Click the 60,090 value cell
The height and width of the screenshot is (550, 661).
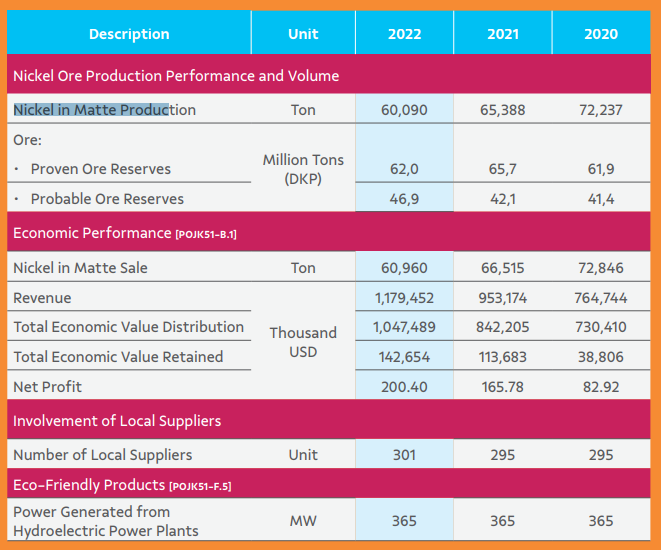(404, 110)
